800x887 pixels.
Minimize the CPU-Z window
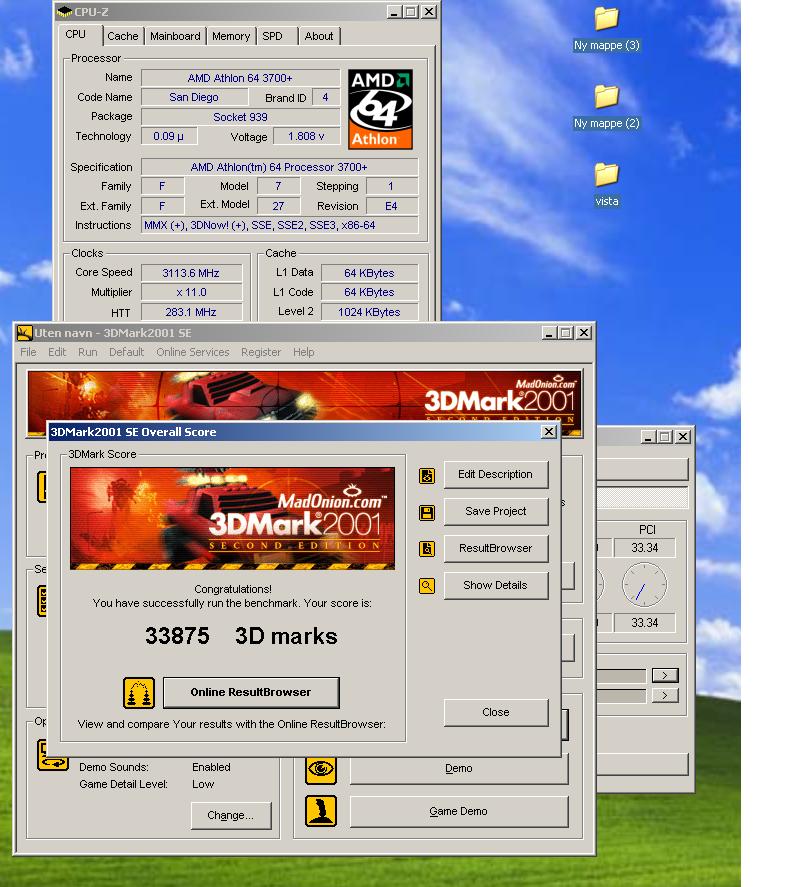coord(394,12)
